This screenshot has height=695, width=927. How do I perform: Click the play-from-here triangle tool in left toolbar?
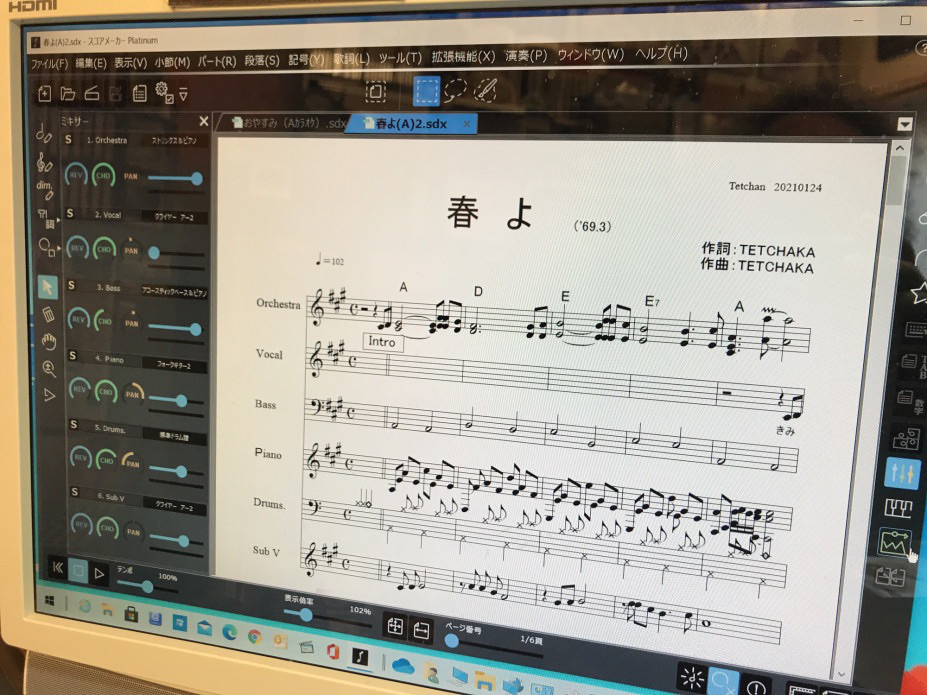pos(50,395)
